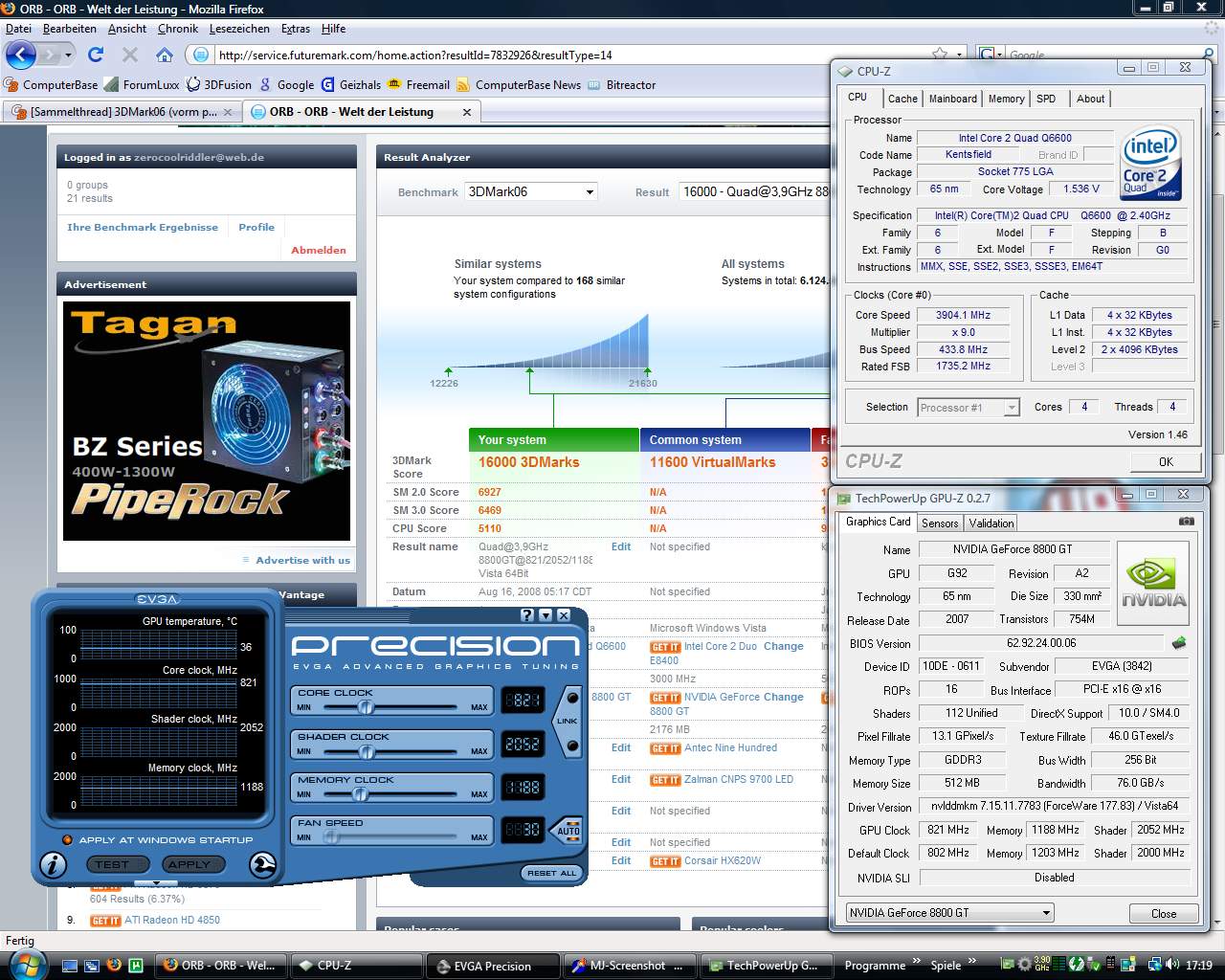
Task: Click the Precision help question mark icon
Action: click(527, 615)
